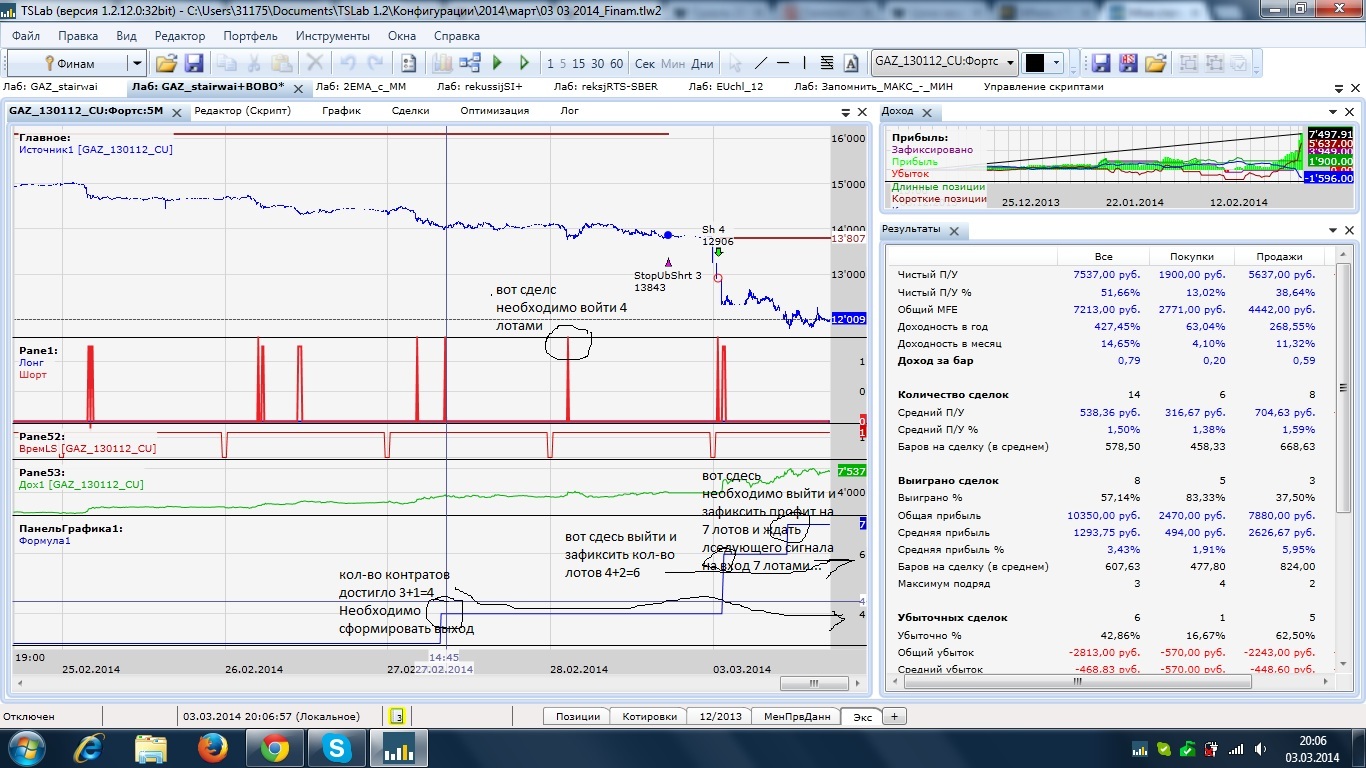Toggle the Сек time unit
Screen dimensions: 1366x768
(645, 63)
